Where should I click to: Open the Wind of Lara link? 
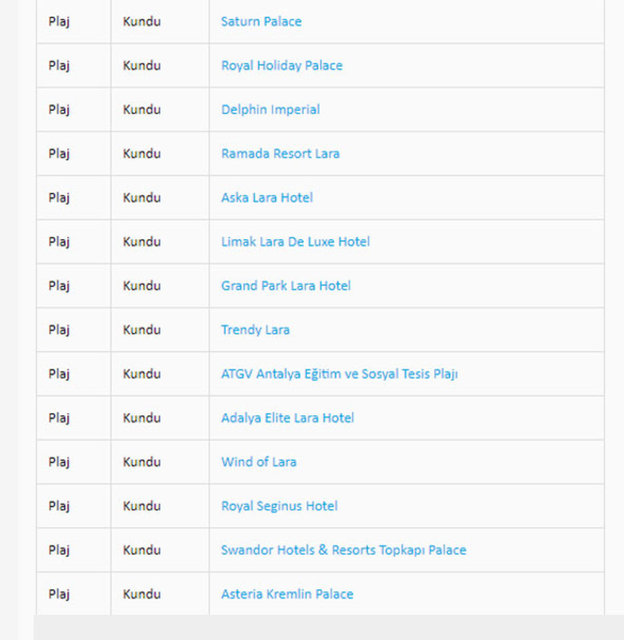click(x=258, y=462)
